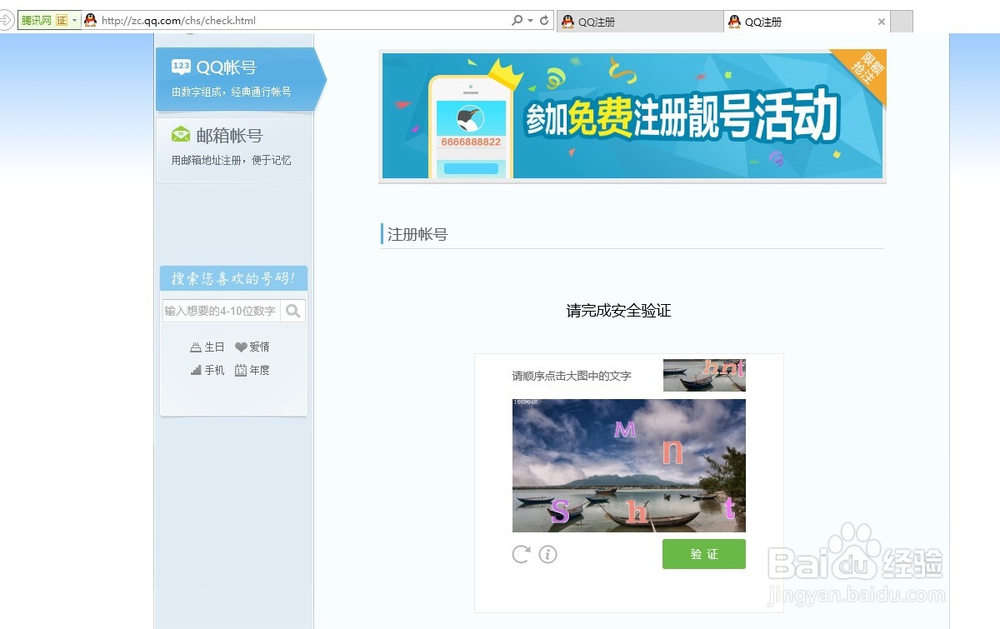The image size is (1000, 629).
Task: Click the 请完成安全验证 text
Action: [x=619, y=311]
